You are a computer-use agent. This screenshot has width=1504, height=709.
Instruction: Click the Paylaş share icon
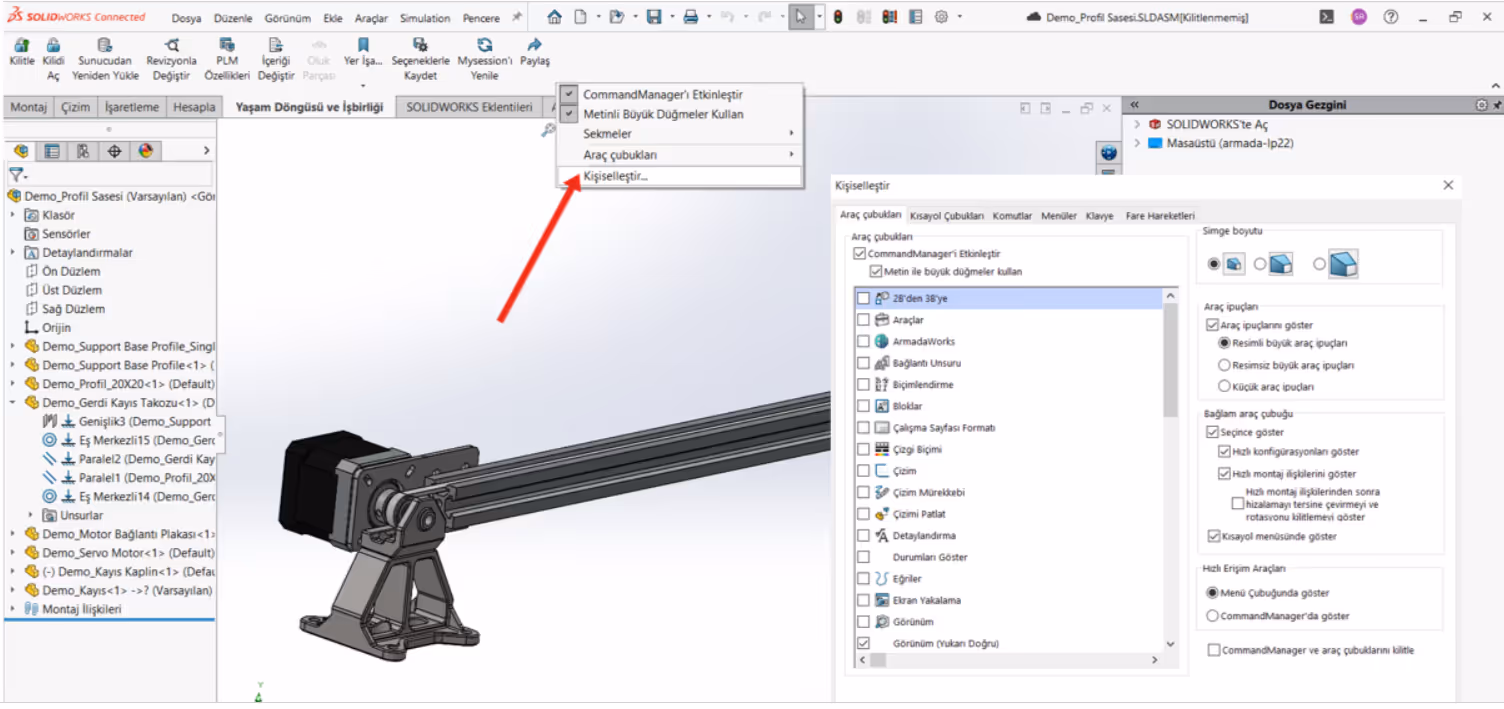[x=535, y=45]
